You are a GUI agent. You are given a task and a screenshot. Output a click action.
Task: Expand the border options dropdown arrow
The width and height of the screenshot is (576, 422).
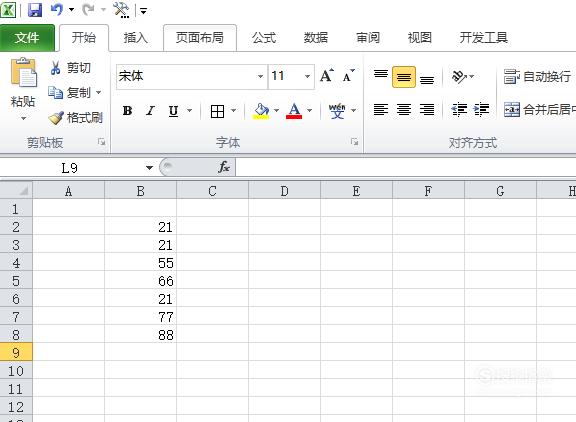(233, 110)
